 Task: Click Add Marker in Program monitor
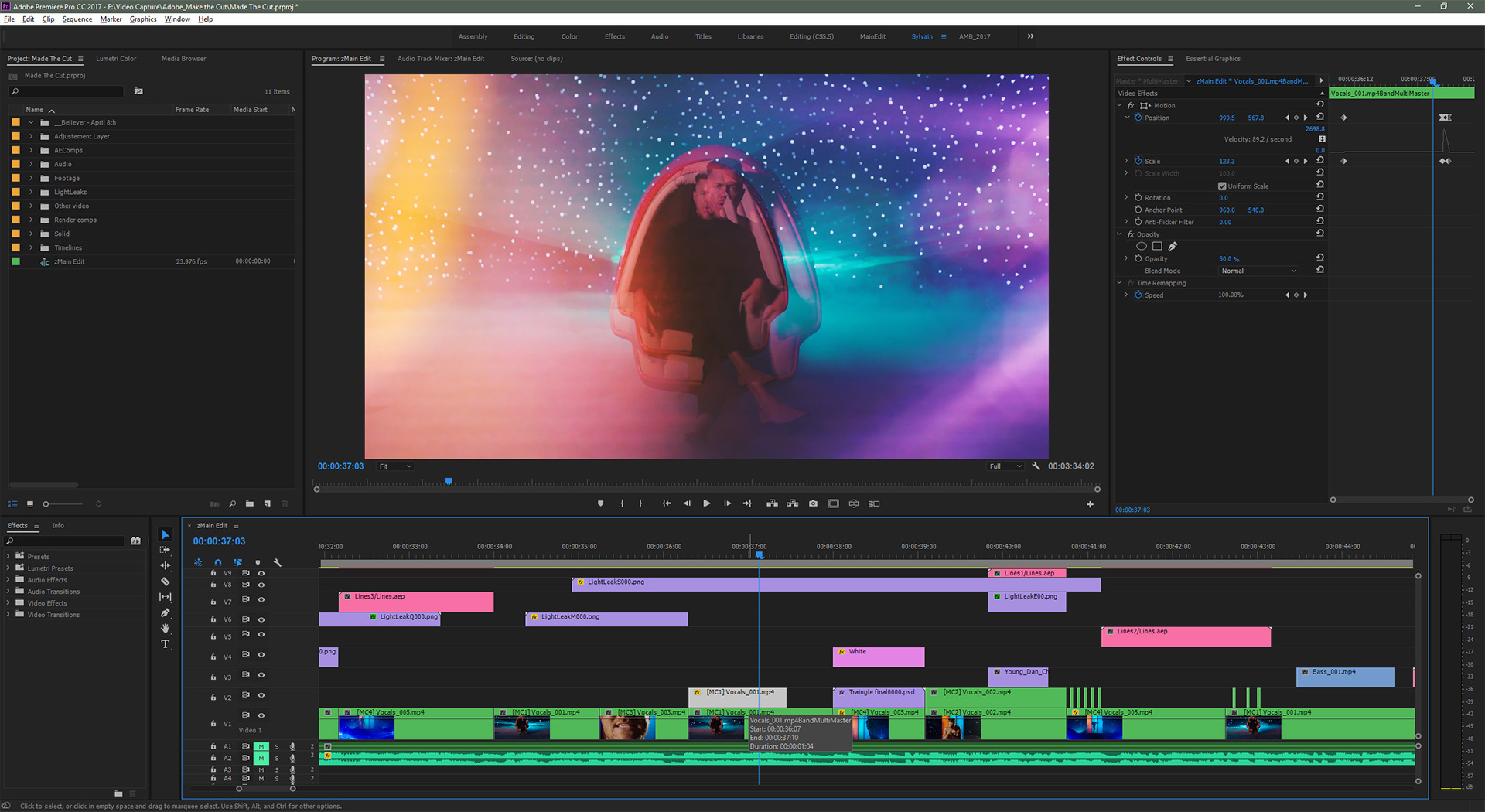[600, 503]
